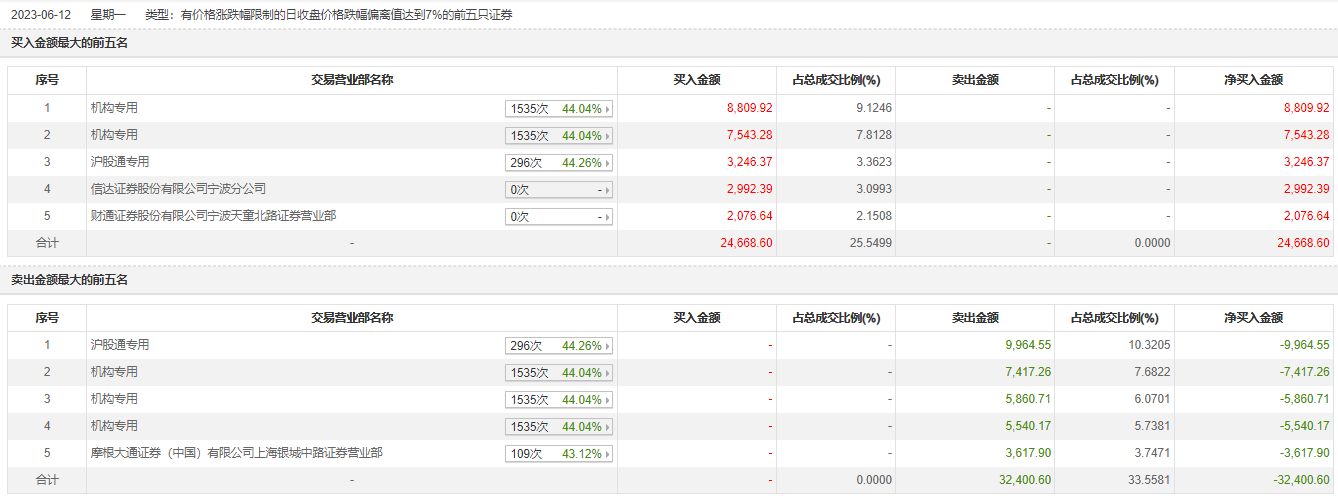Image resolution: width=1338 pixels, height=496 pixels.
Task: Open 财通证券股份有限公司宁波天童北路证券营业部 link
Action: tap(213, 216)
